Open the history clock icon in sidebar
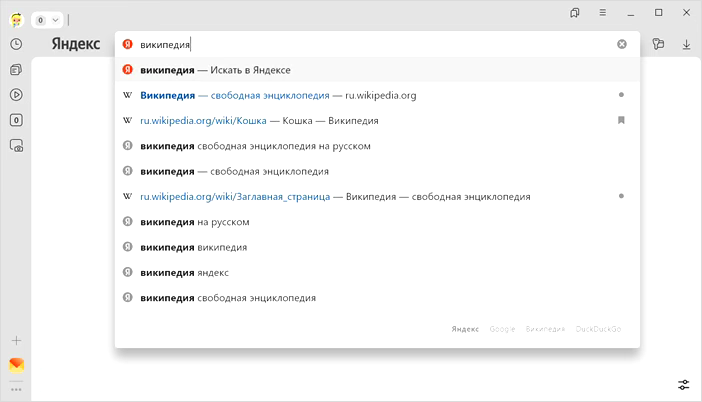This screenshot has width=702, height=402. click(16, 44)
